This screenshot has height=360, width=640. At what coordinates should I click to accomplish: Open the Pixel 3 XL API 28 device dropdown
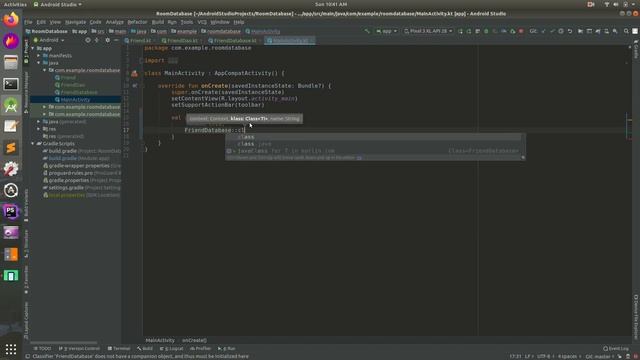pyautogui.click(x=428, y=31)
